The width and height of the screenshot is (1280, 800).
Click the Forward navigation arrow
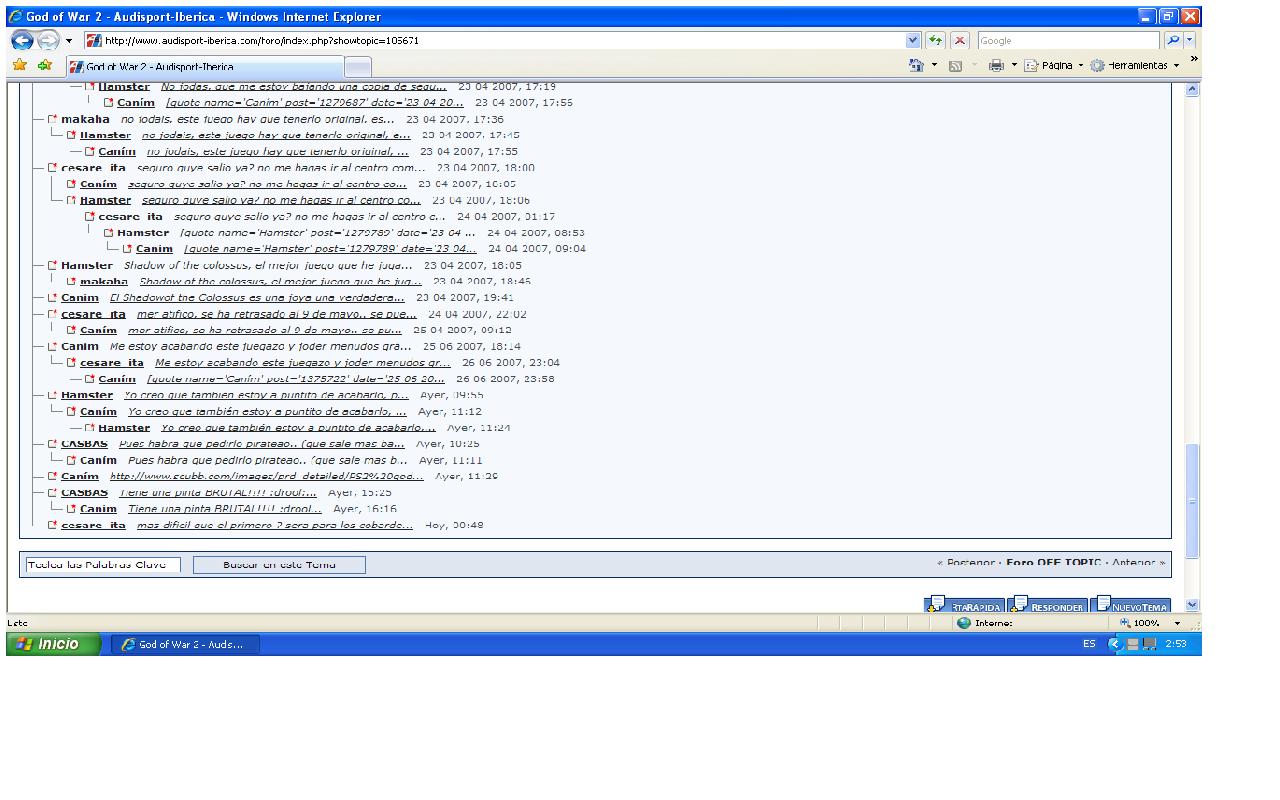point(47,41)
